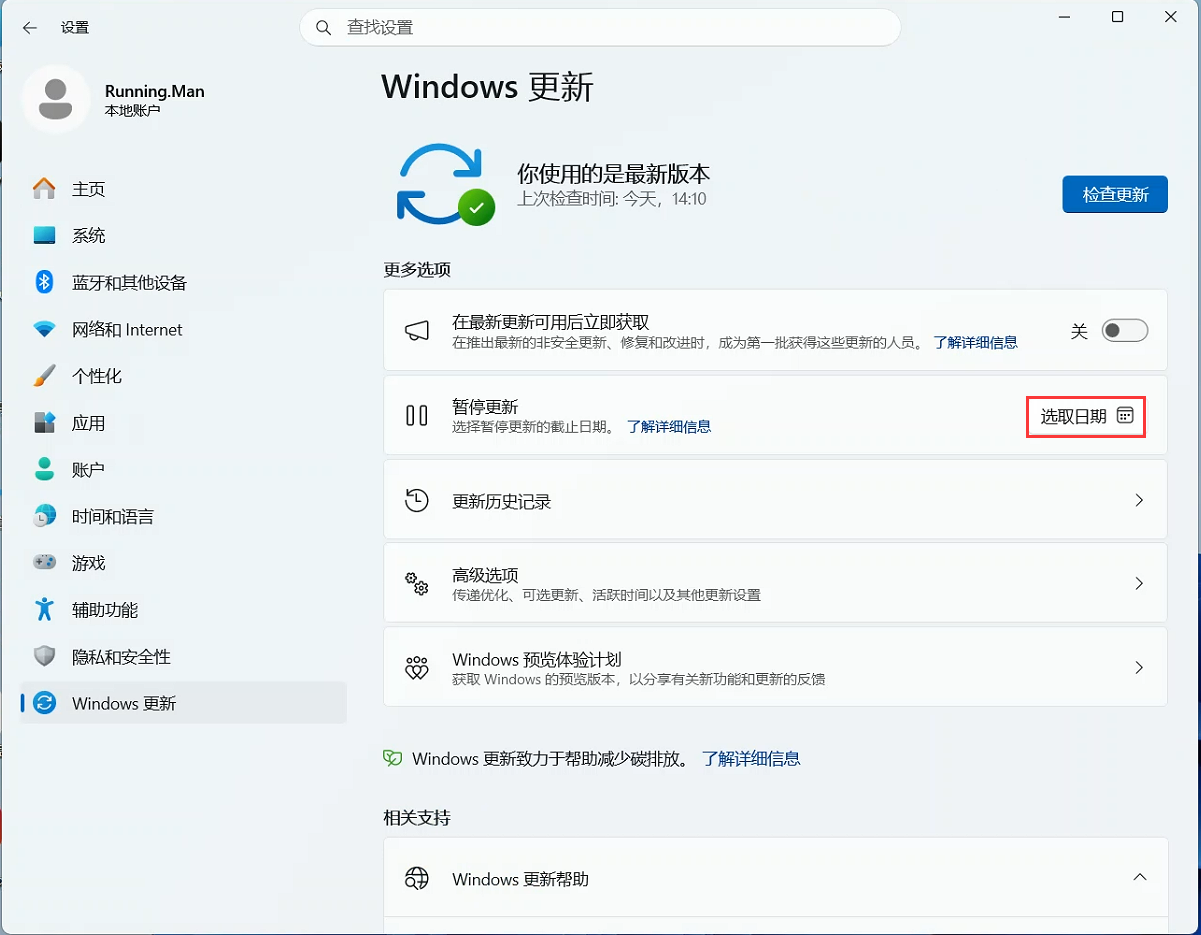
Task: Click the back arrow in Settings header
Action: [30, 28]
